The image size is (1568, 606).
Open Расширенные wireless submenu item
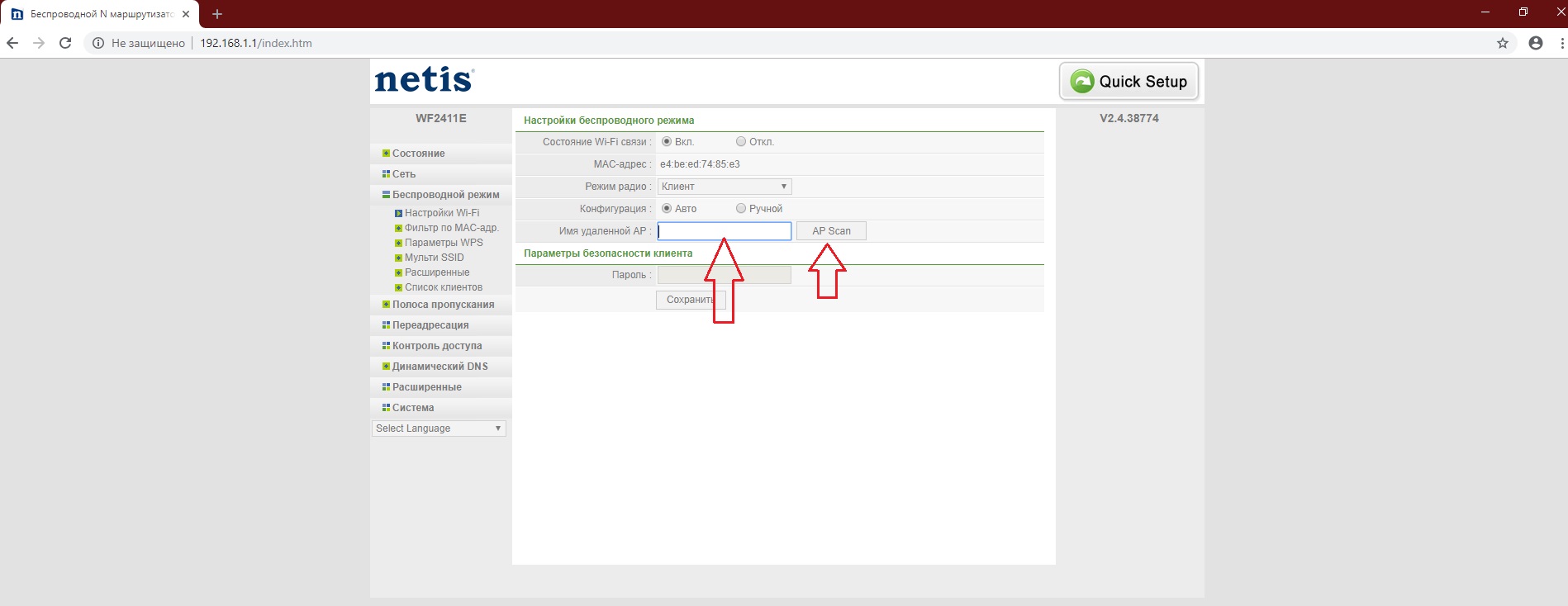(437, 272)
